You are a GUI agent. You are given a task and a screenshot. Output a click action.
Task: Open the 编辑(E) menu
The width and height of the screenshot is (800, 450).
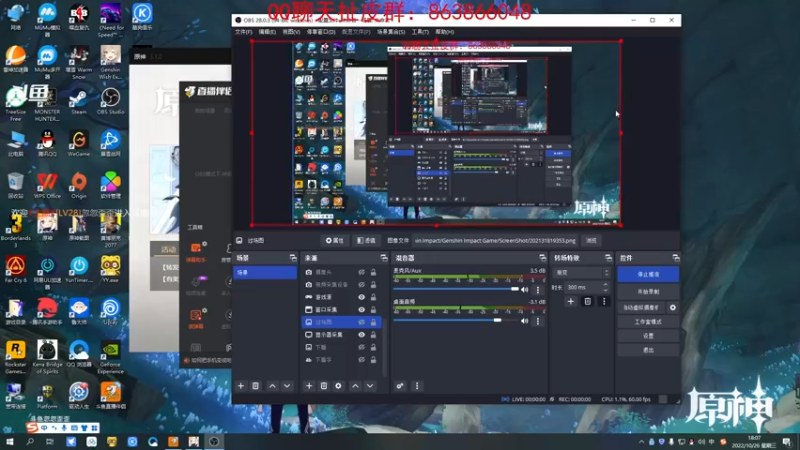[267, 32]
